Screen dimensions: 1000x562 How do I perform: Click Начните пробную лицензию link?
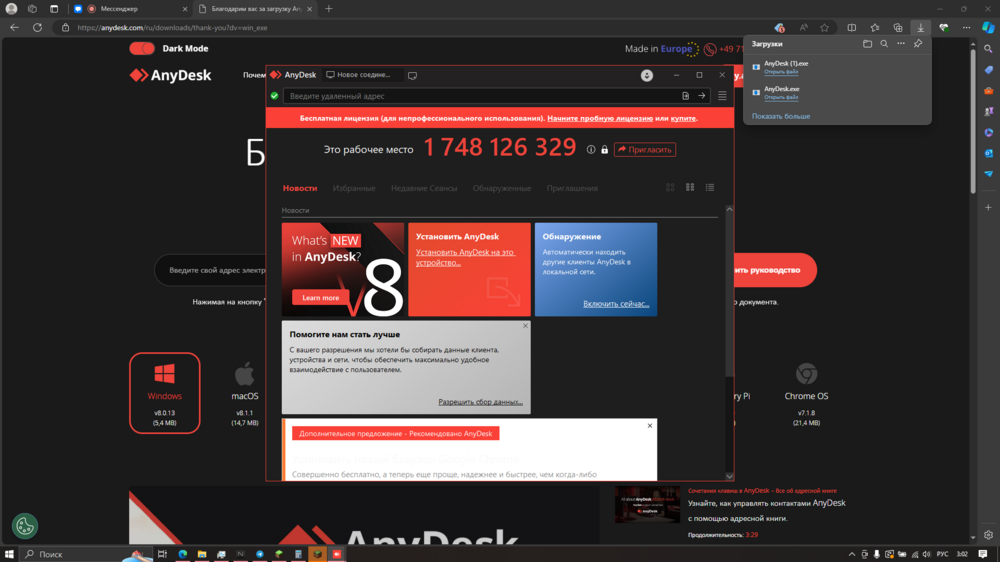[x=600, y=118]
